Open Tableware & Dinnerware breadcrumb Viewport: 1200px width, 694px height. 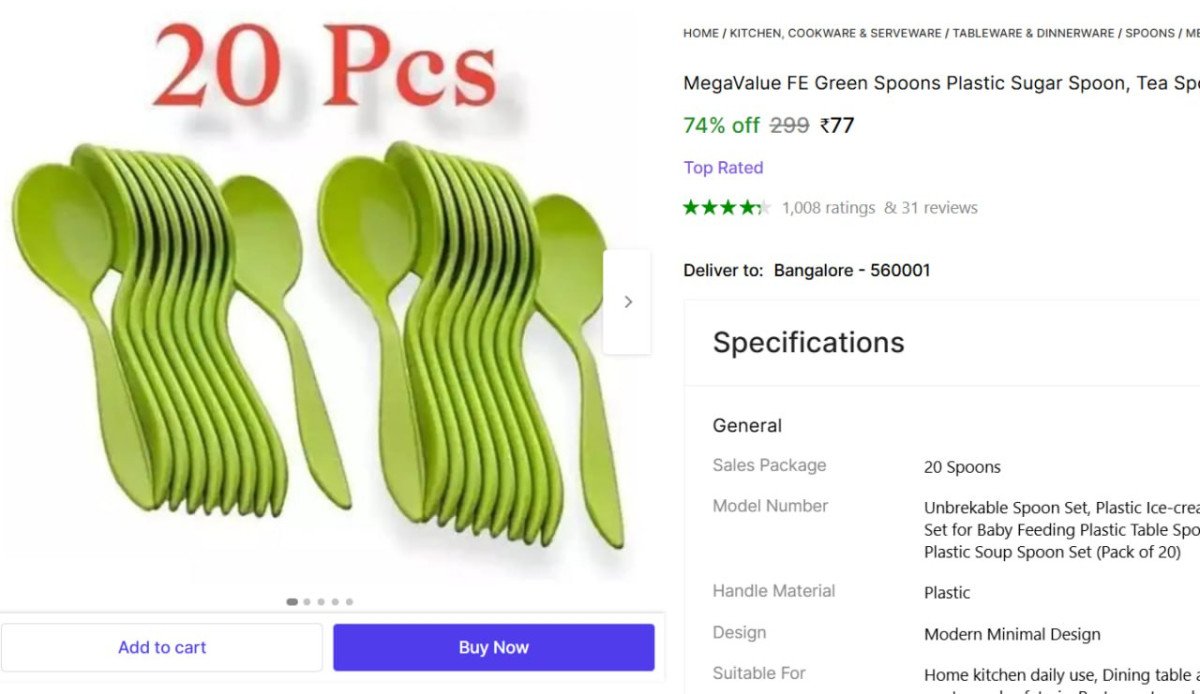[1033, 33]
